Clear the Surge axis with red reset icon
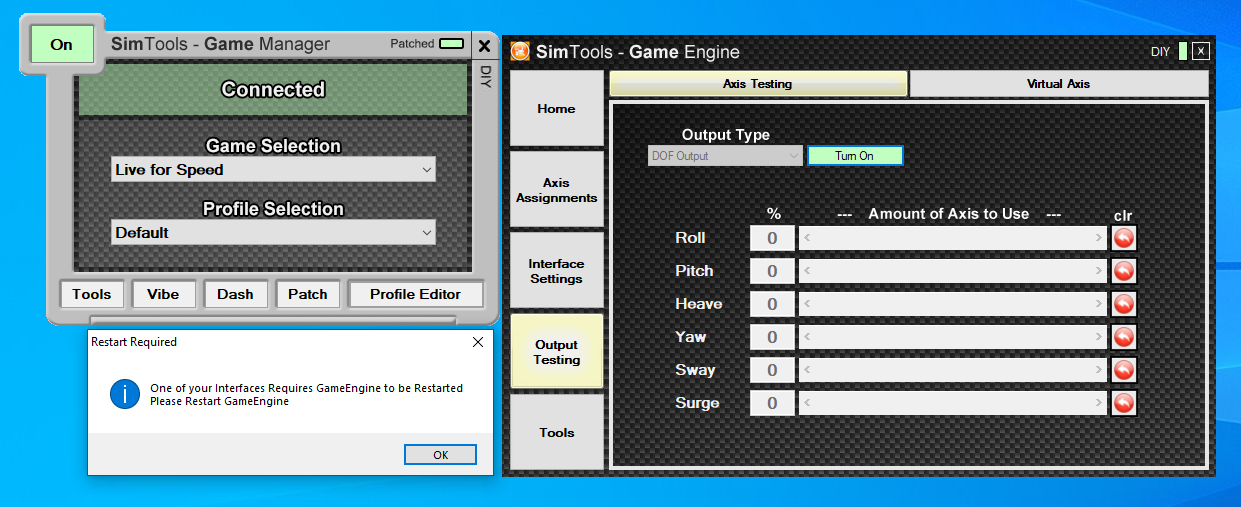 click(x=1124, y=403)
